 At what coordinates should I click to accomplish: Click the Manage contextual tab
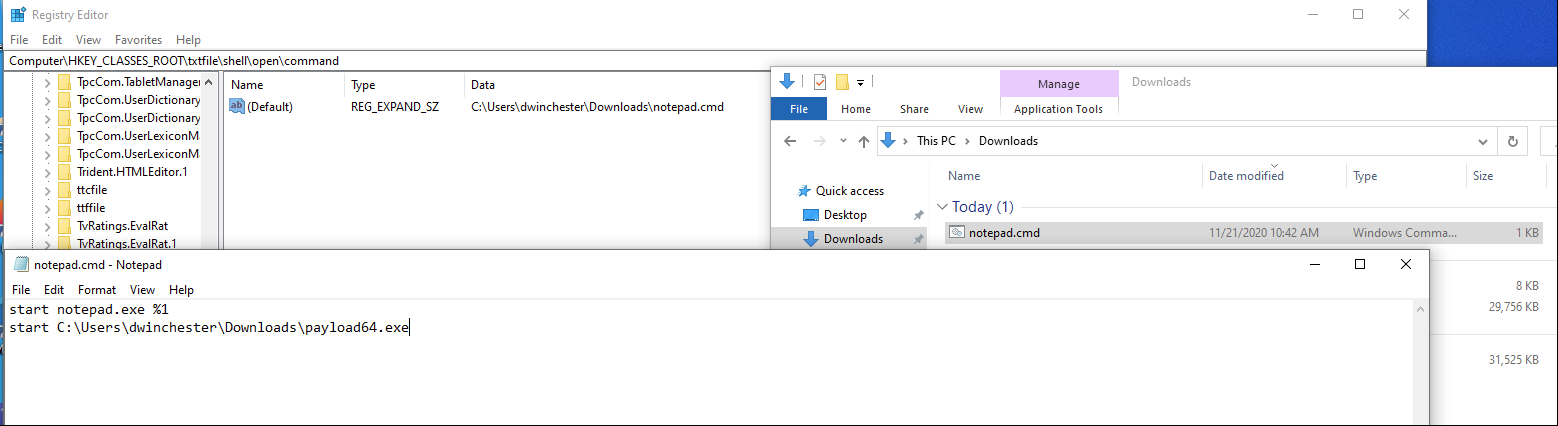pos(1058,84)
